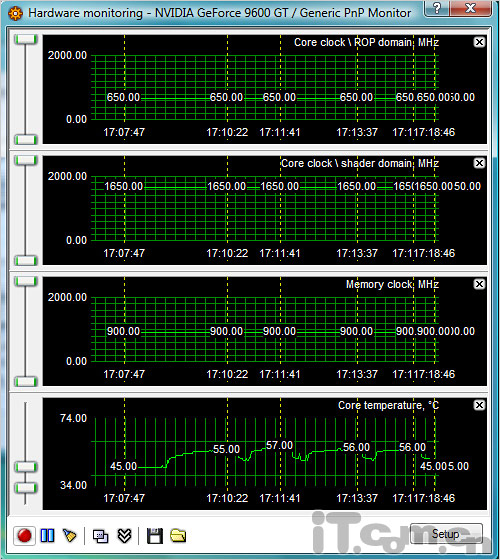Image resolution: width=500 pixels, height=560 pixels.
Task: Click the lower slider handle of ROP graph
Action: point(26,139)
